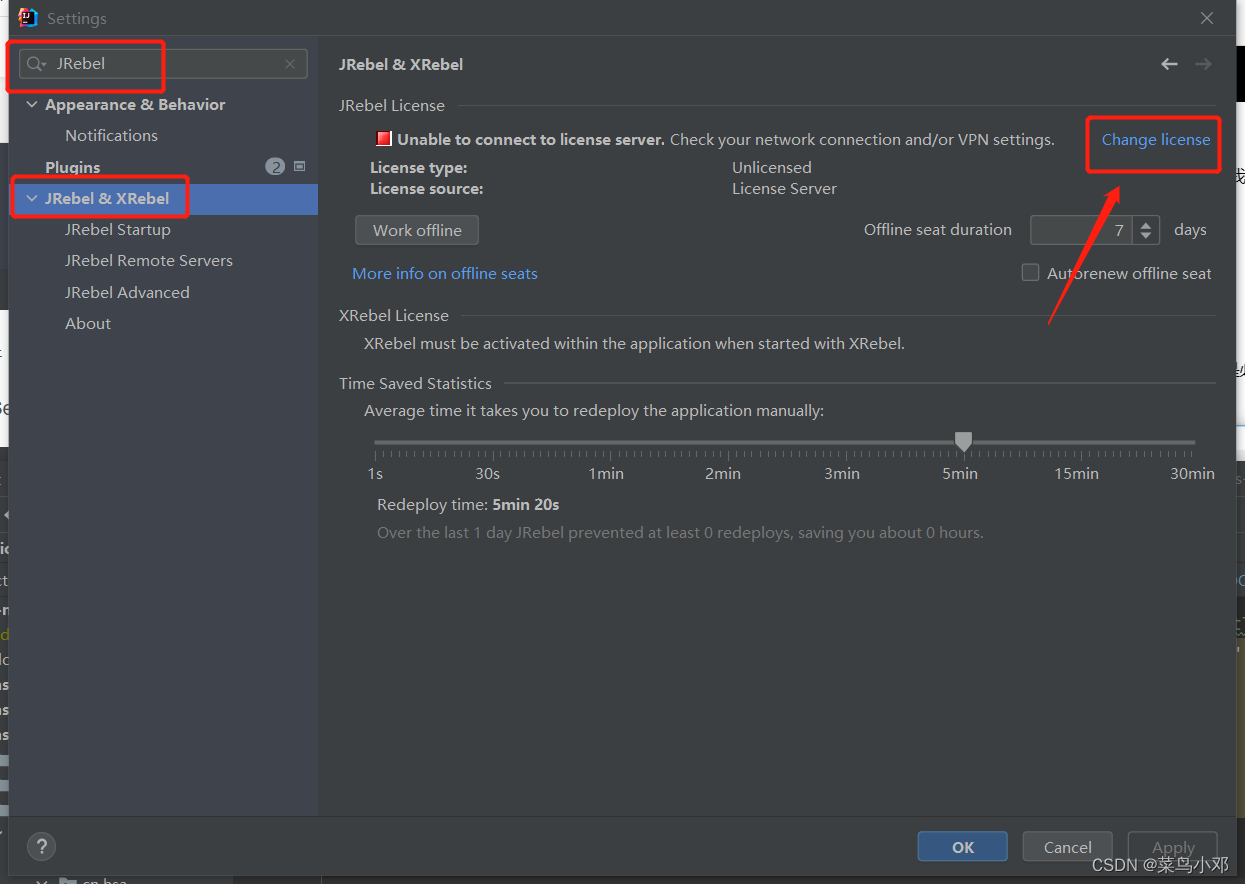Screen dimensions: 1245x884
Task: Click the settings search field containing JRebel
Action: click(163, 64)
